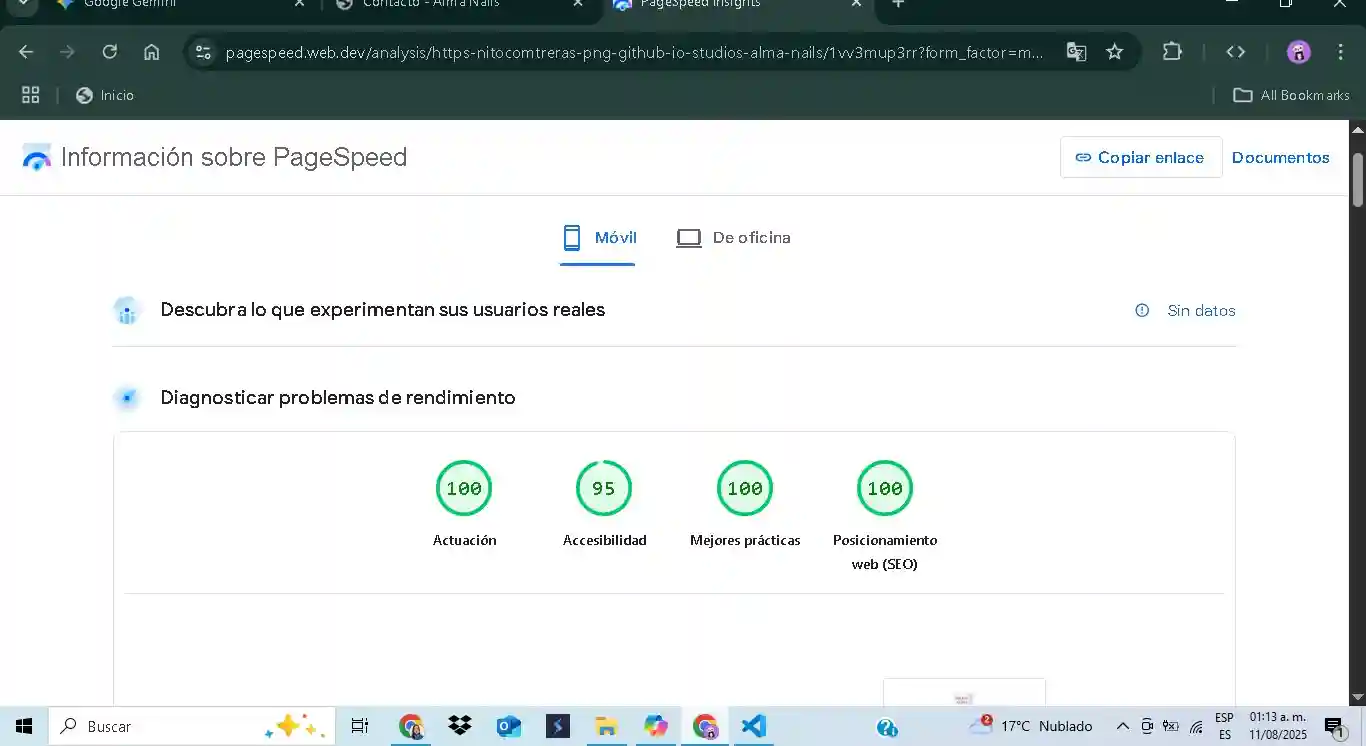The height and width of the screenshot is (746, 1366).
Task: Click the address bar URL
Action: pyautogui.click(x=635, y=52)
